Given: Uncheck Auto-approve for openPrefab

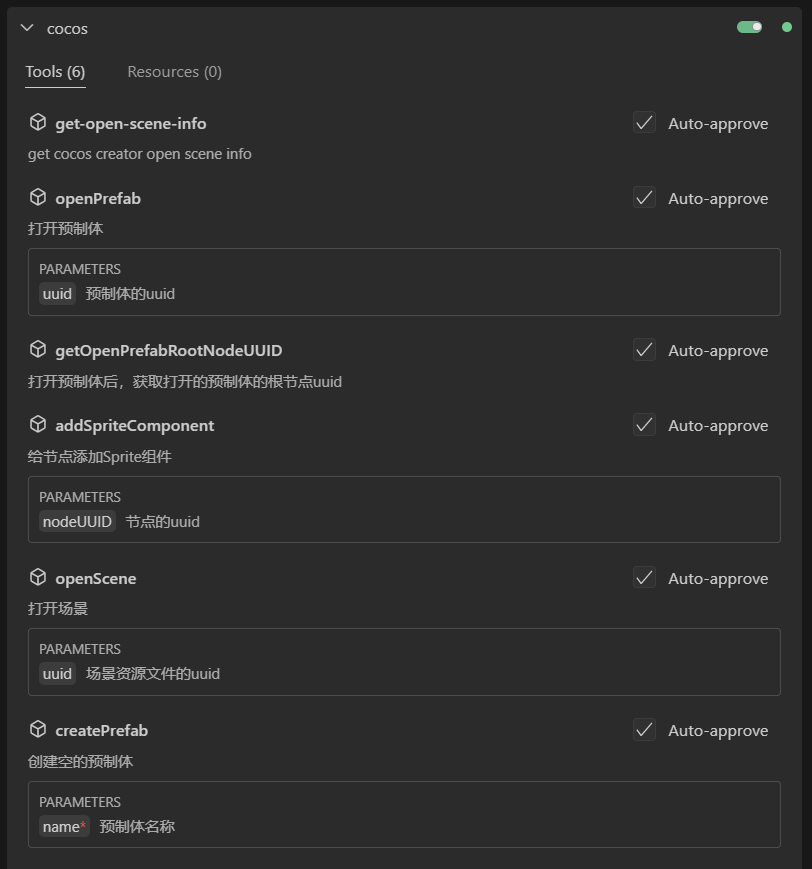Looking at the screenshot, I should [x=644, y=198].
